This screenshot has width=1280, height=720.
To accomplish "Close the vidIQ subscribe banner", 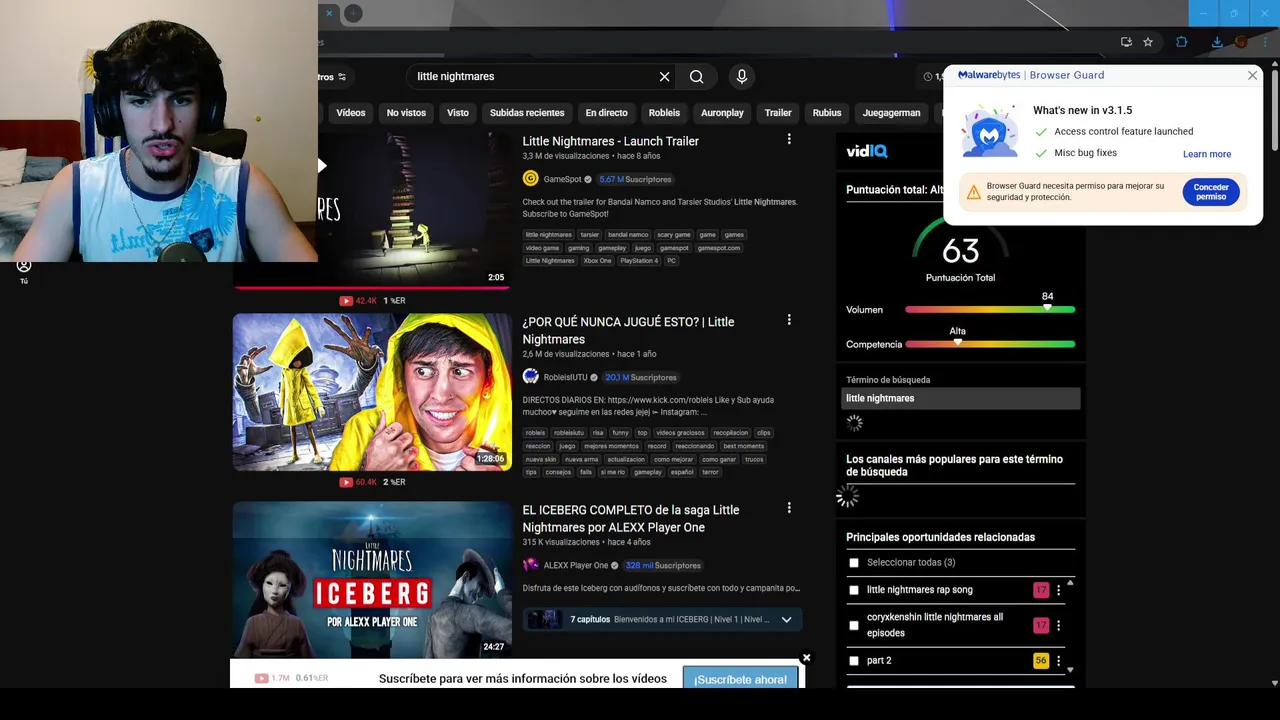I will coord(806,658).
